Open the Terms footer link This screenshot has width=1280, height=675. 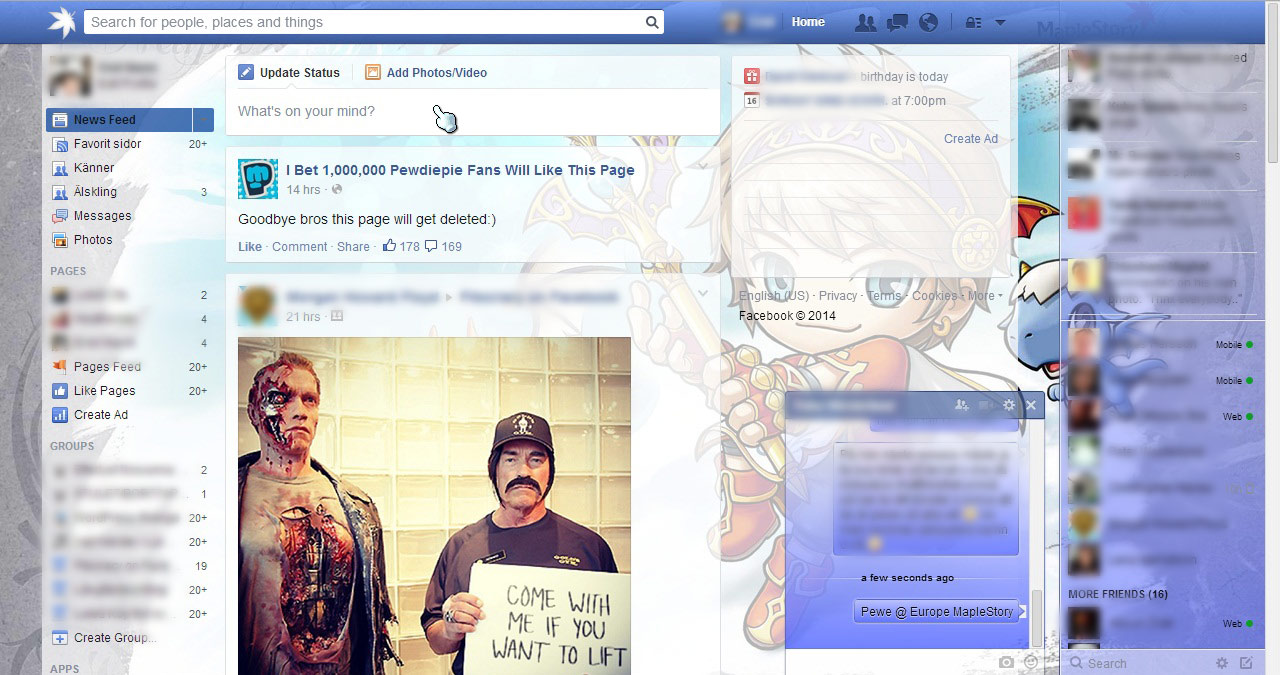coord(884,296)
